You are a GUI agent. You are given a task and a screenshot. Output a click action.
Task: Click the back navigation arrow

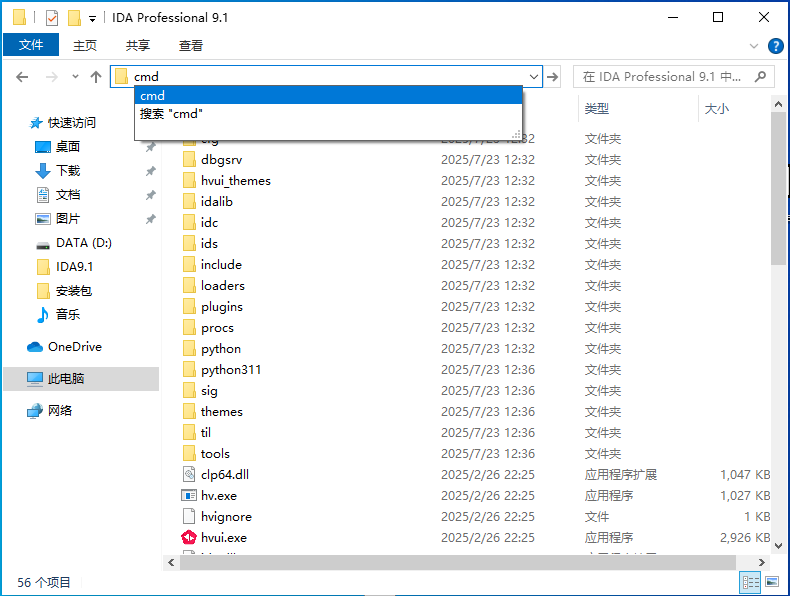point(22,77)
